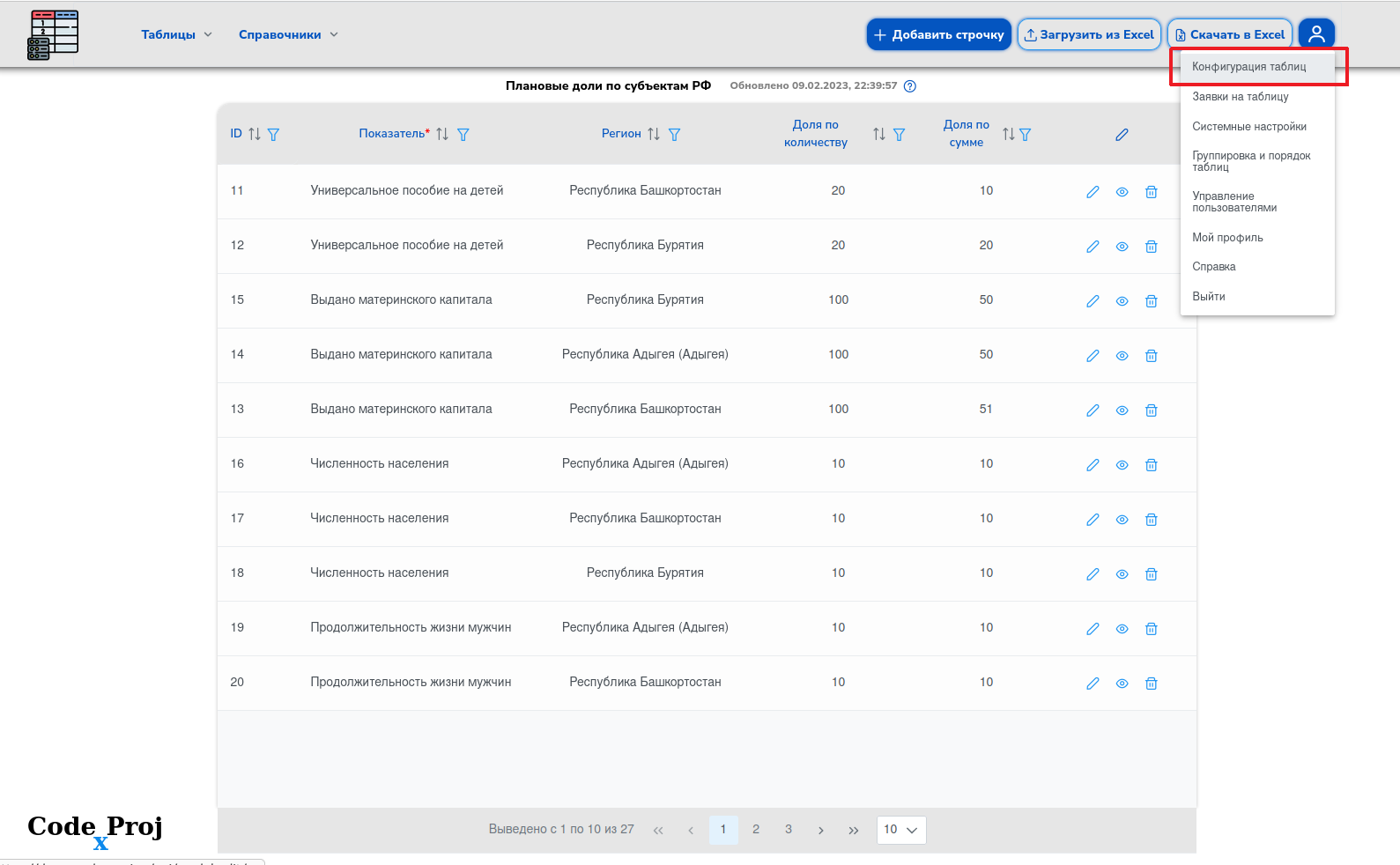Expand the Справочники dropdown menu
1400x865 pixels.
288,34
